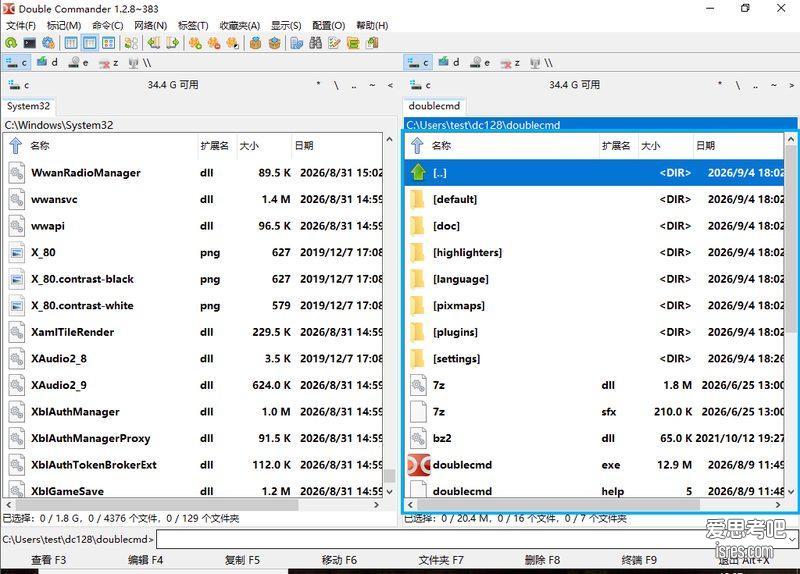Select the doublecmd exe file row
The image size is (800, 574).
(x=594, y=465)
